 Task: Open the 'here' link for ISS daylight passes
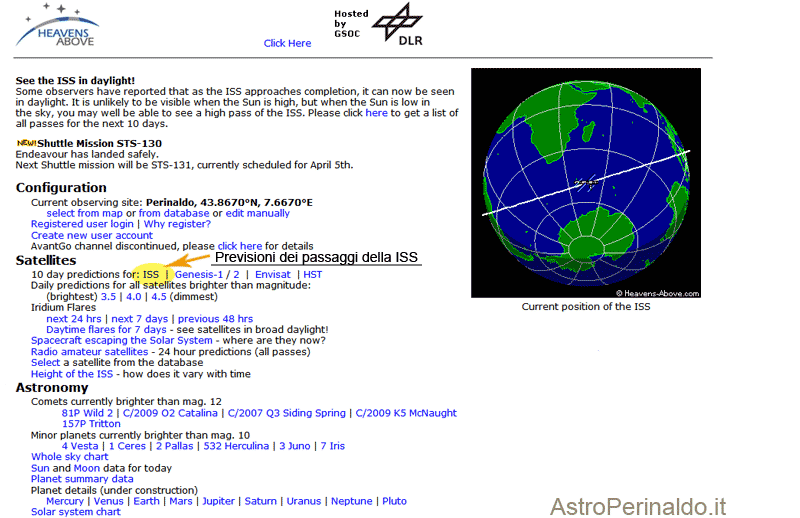click(376, 113)
